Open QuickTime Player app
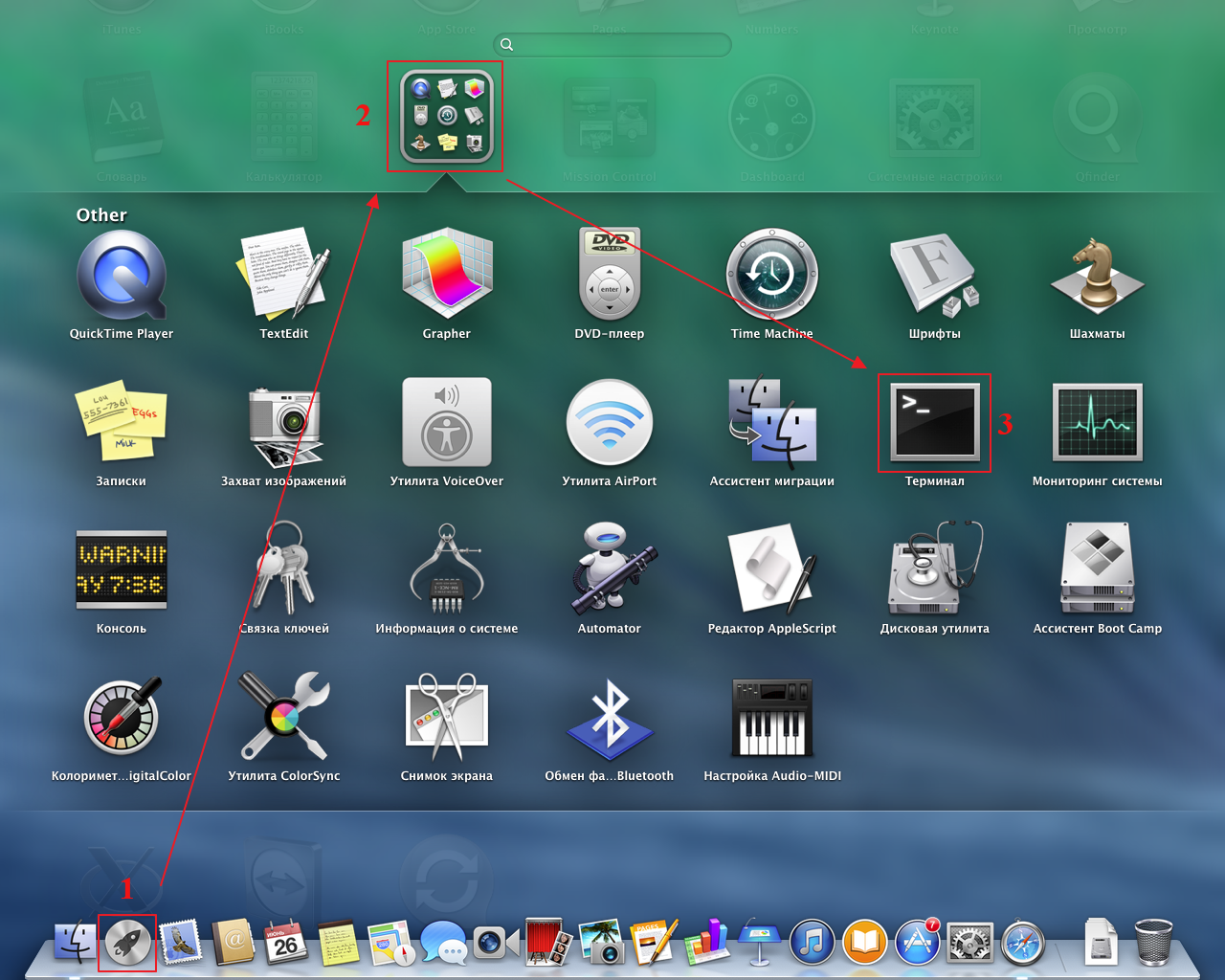 [122, 276]
